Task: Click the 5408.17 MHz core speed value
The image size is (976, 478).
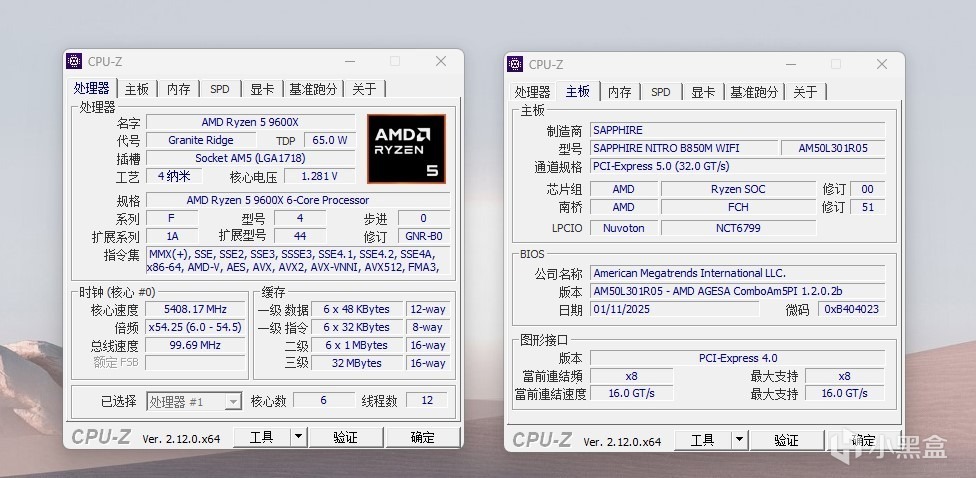Action: pyautogui.click(x=195, y=309)
